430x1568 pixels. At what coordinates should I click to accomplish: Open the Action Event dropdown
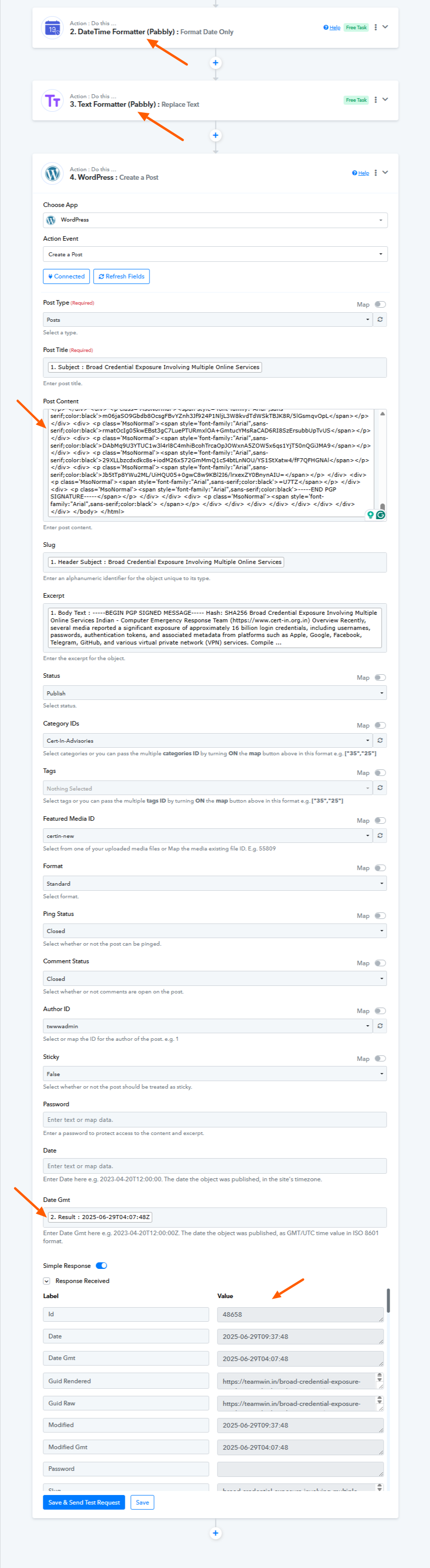[215, 254]
